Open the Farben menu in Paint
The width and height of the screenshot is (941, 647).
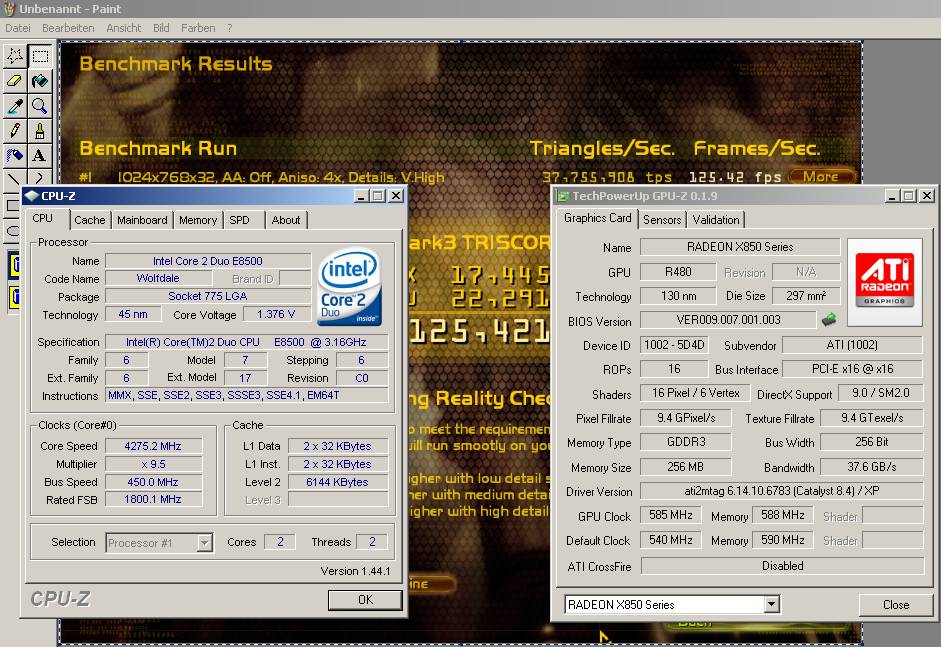coord(198,28)
